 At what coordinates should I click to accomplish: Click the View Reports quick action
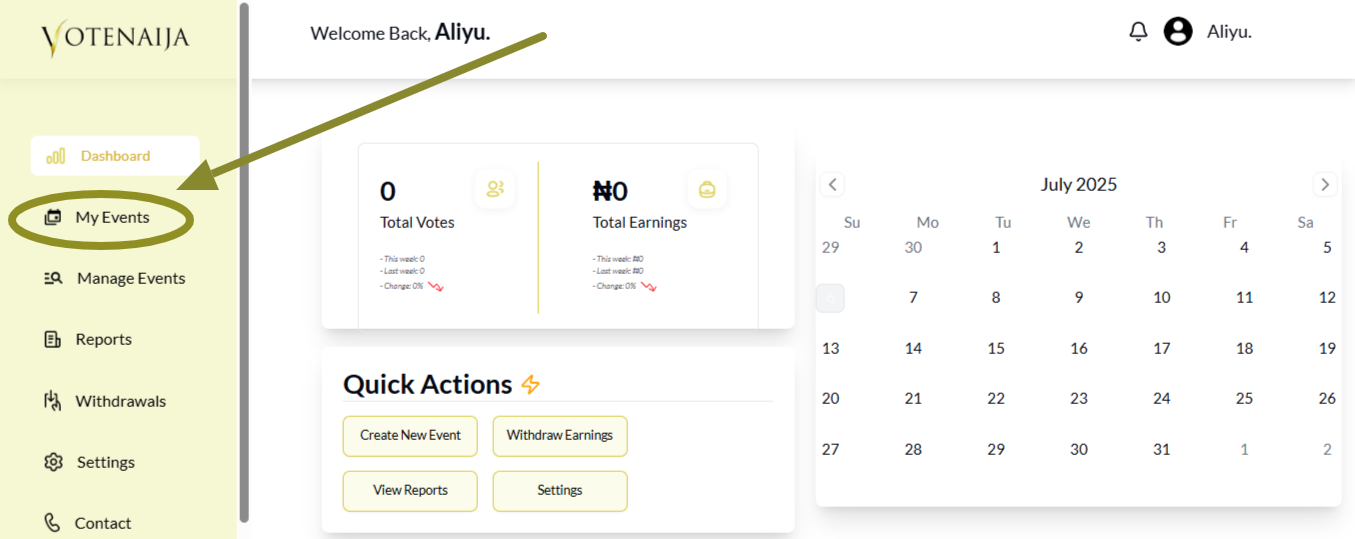coord(410,490)
